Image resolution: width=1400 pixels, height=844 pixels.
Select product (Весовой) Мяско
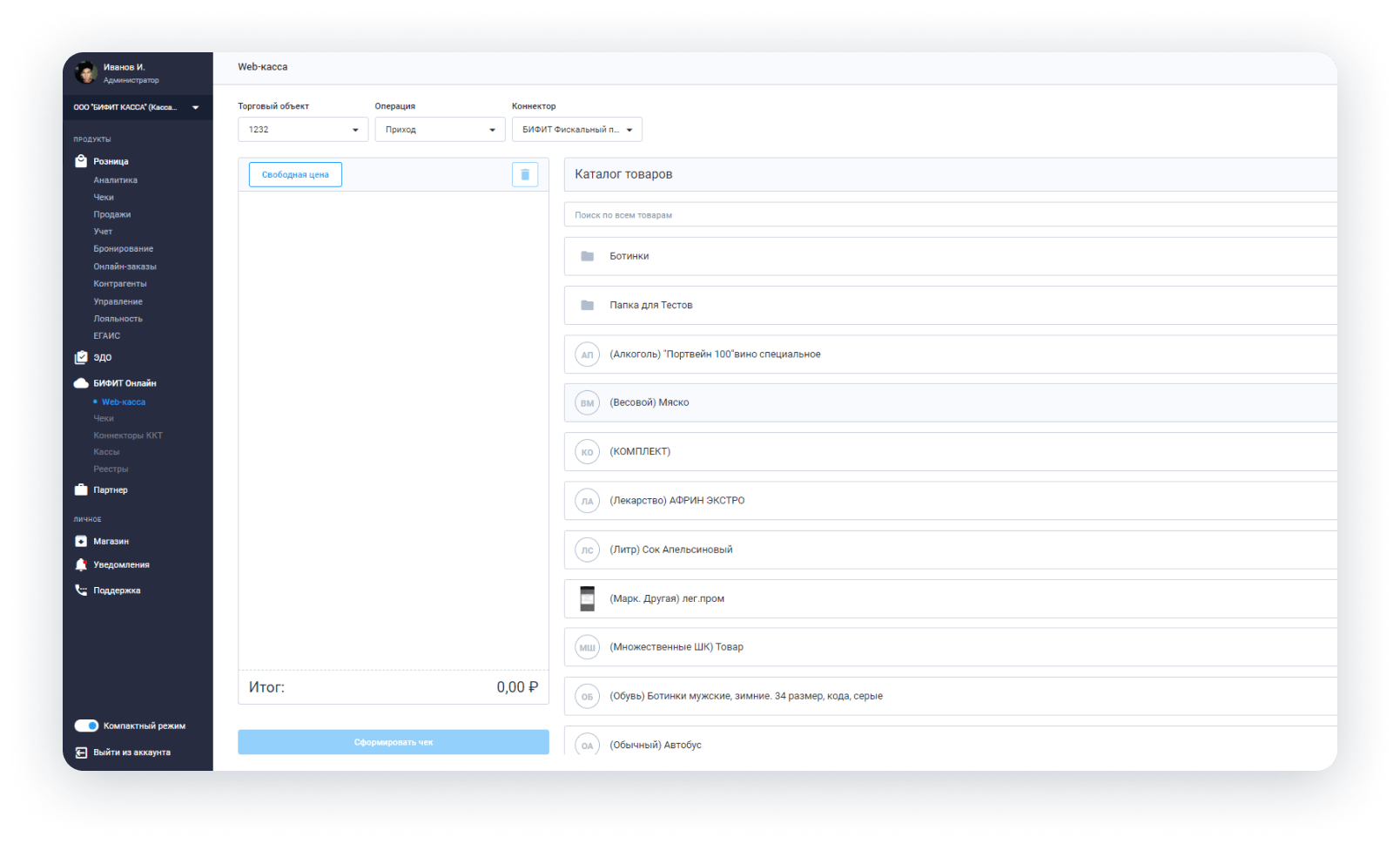pos(951,403)
